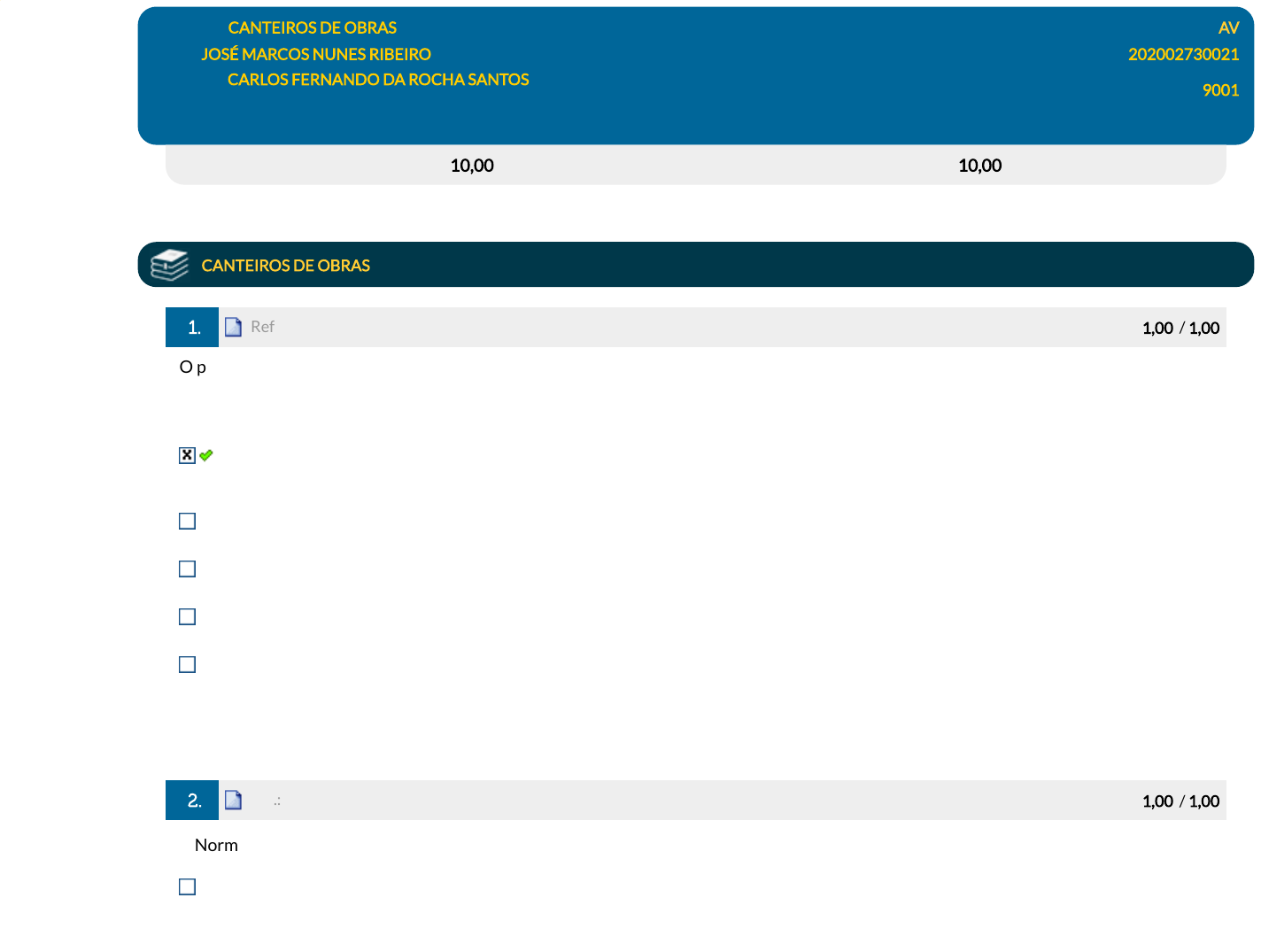Tick the third option of question 1
This screenshot has width=1261, height=952.
(187, 569)
